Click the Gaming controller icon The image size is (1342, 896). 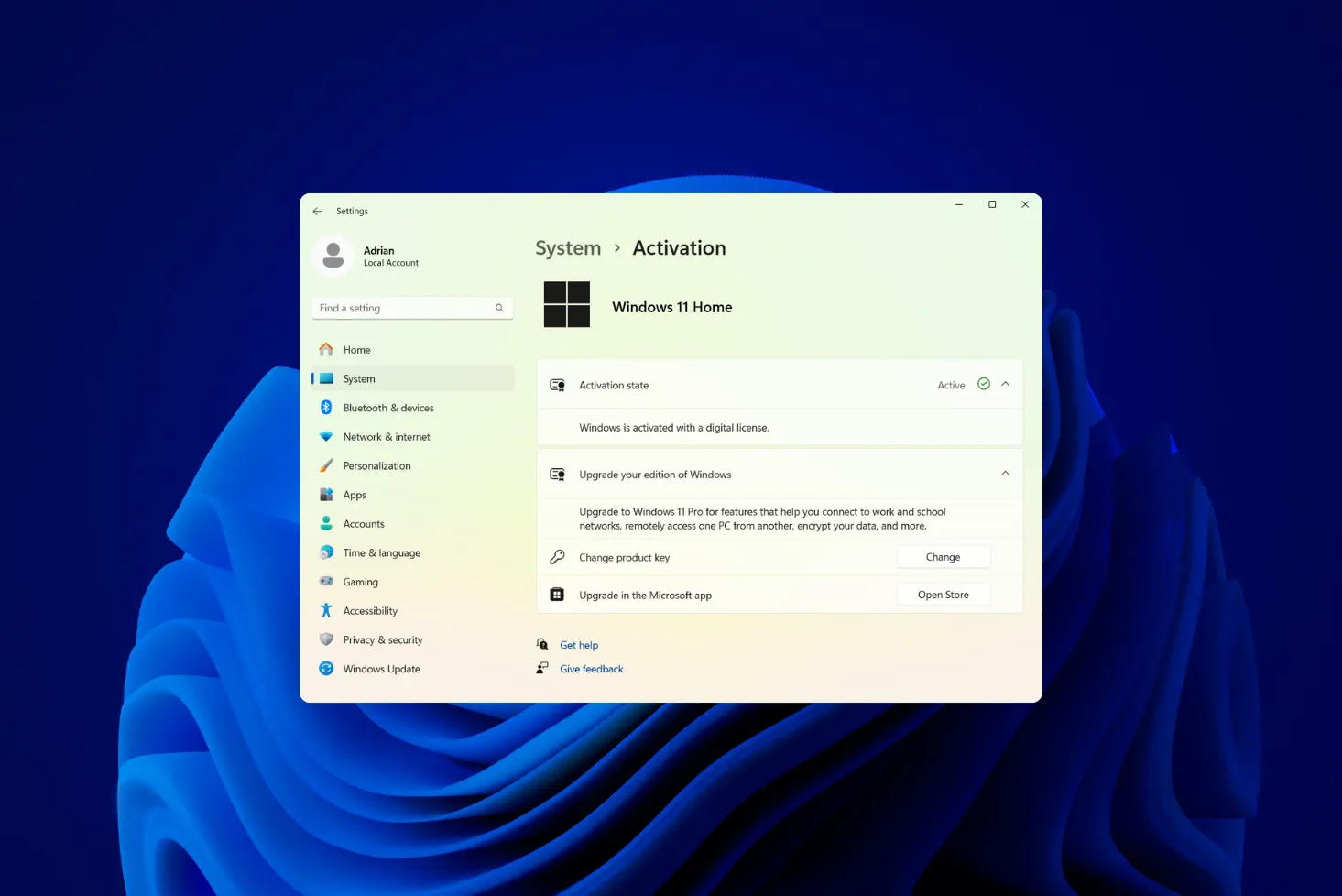326,582
